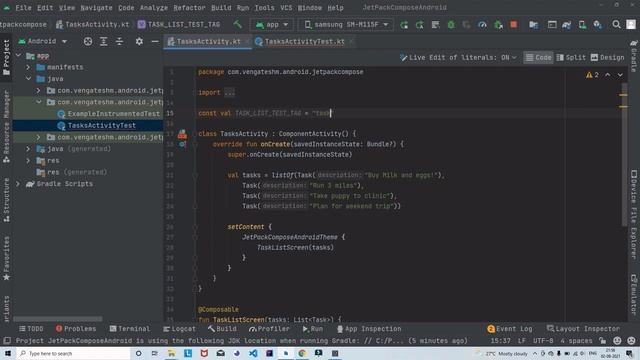Toggle the Emulator tool window
This screenshot has height=360, width=640.
[634, 294]
